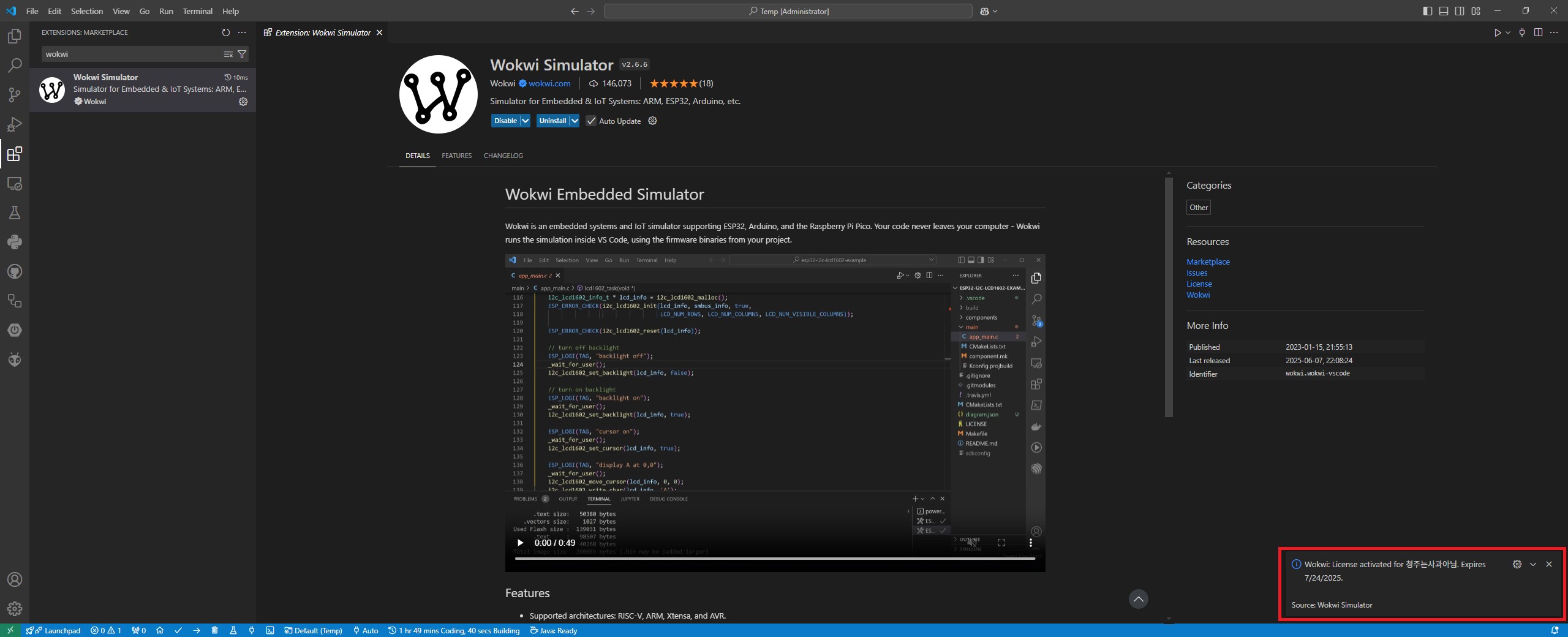Toggle the Auto Update checkbox
This screenshot has width=1568, height=637.
click(x=591, y=121)
